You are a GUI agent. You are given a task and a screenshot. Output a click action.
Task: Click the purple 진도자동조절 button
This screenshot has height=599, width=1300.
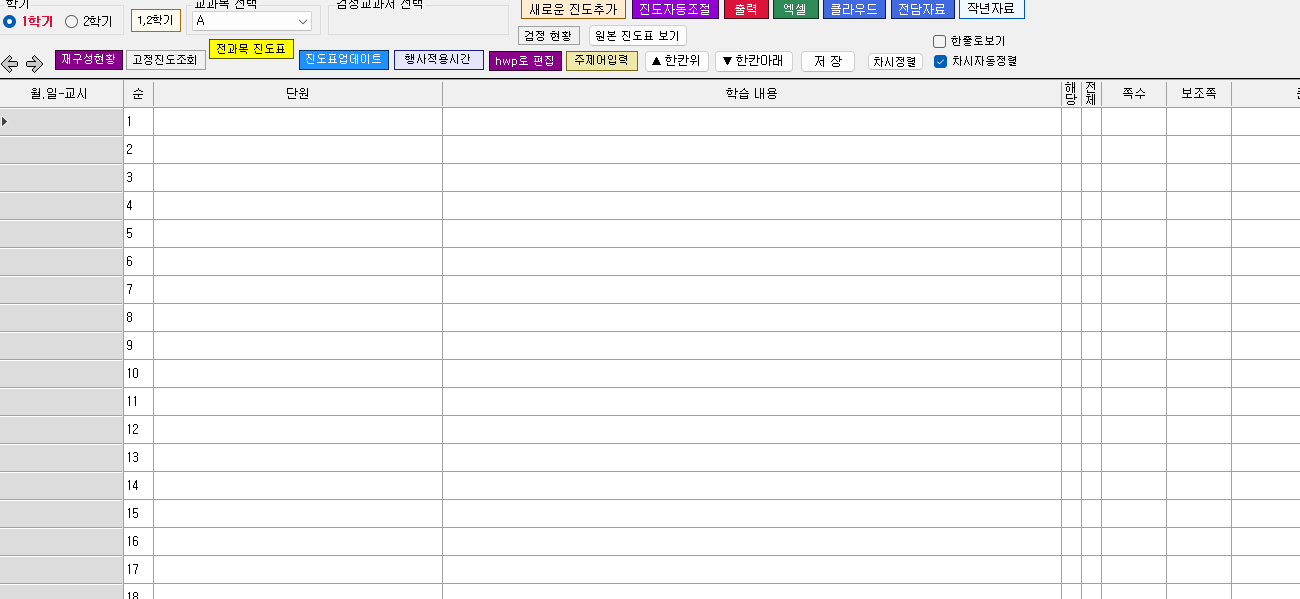pos(674,9)
